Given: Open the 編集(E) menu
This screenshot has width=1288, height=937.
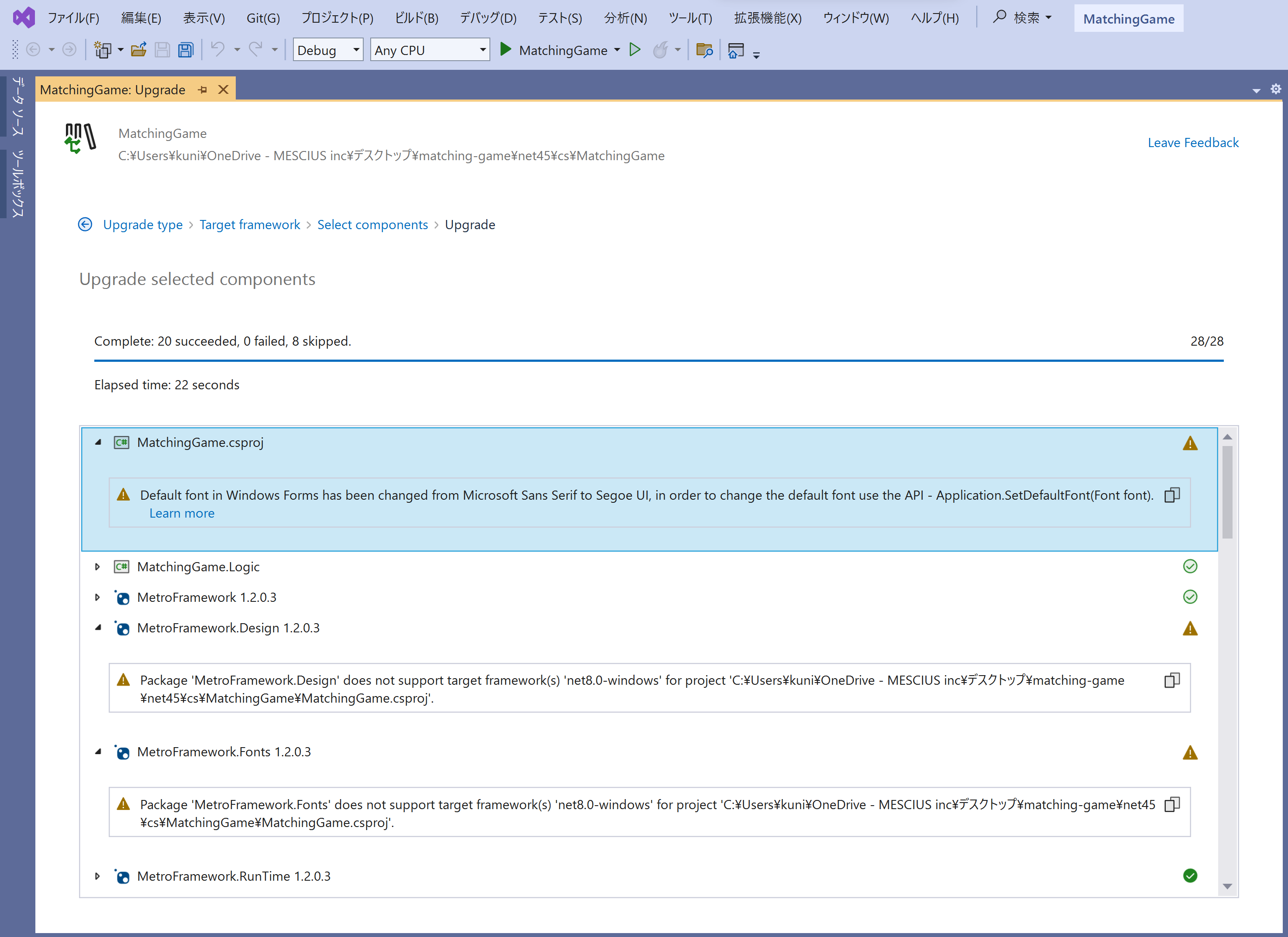Looking at the screenshot, I should pos(141,18).
